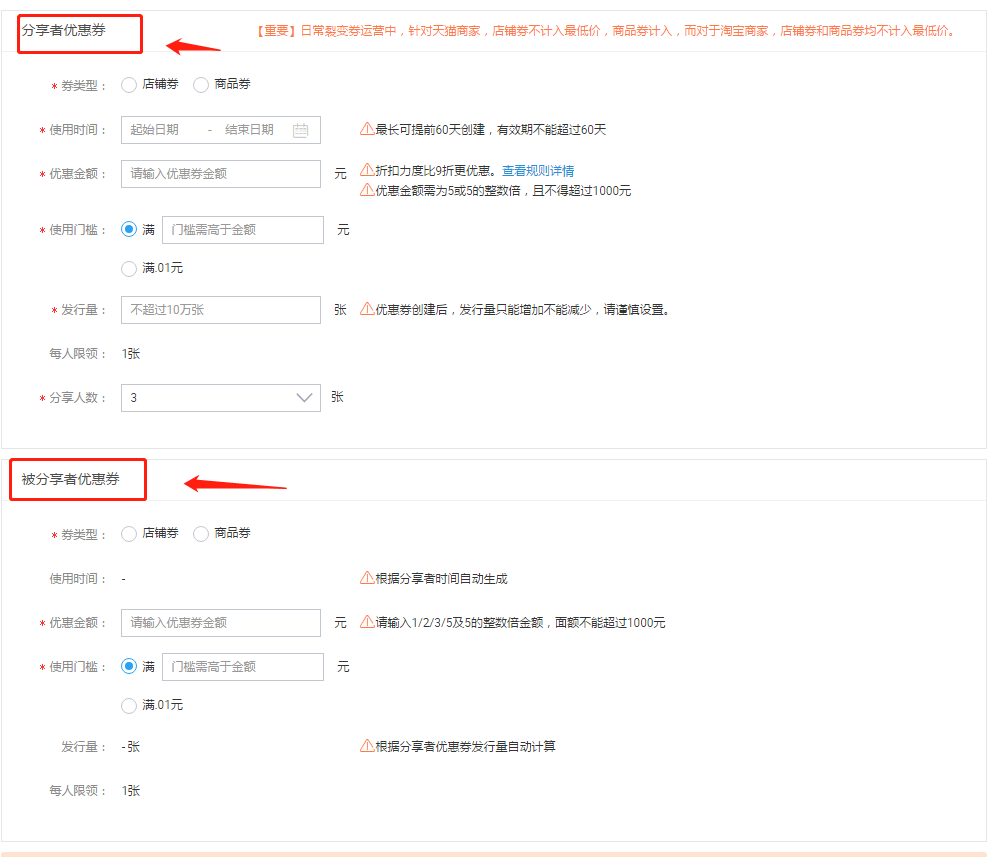Viewport: 999px width, 857px height.
Task: Select 店铺券 radio under 分享者优惠券
Action: (x=129, y=85)
